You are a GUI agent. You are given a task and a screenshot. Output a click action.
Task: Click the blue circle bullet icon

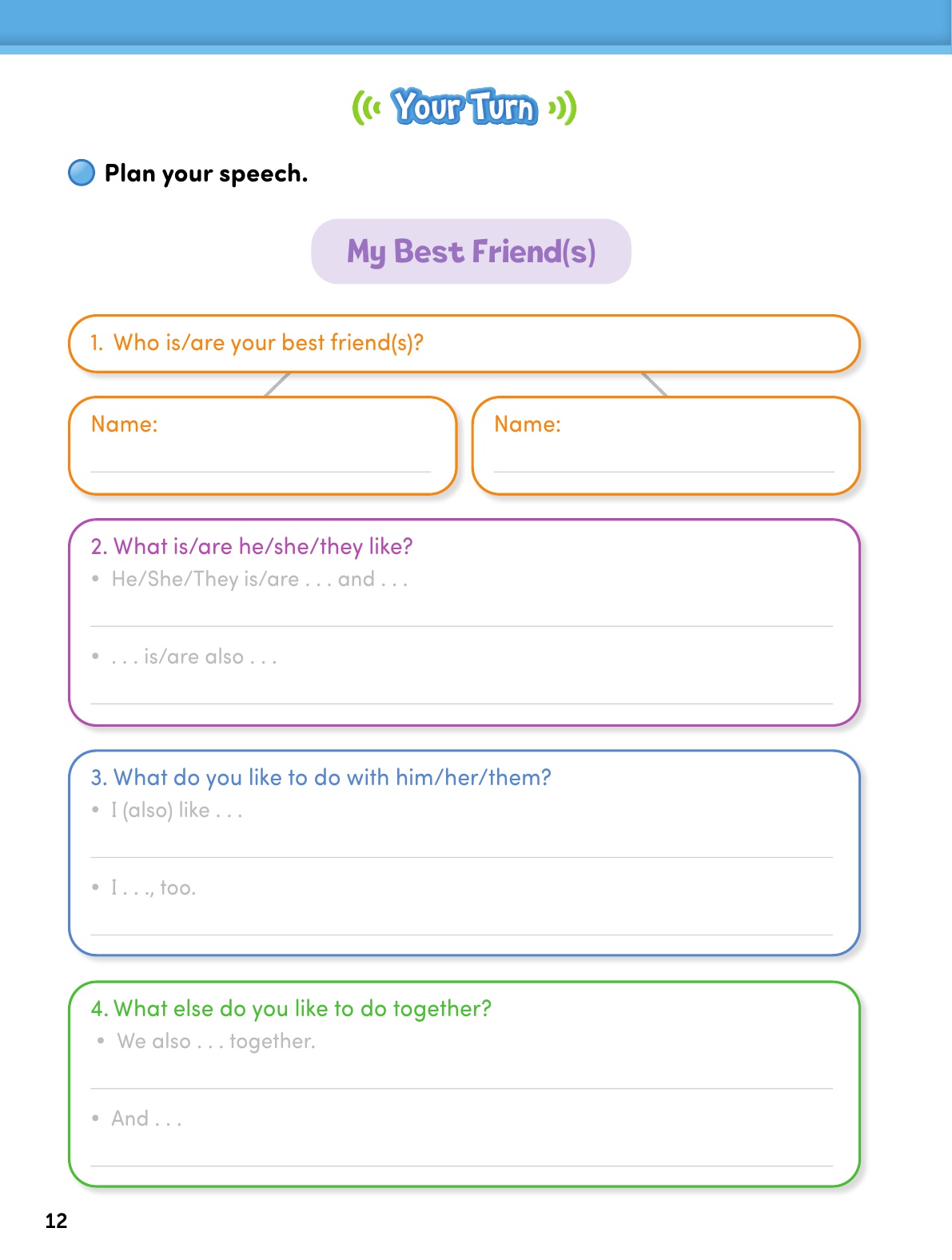pyautogui.click(x=82, y=173)
